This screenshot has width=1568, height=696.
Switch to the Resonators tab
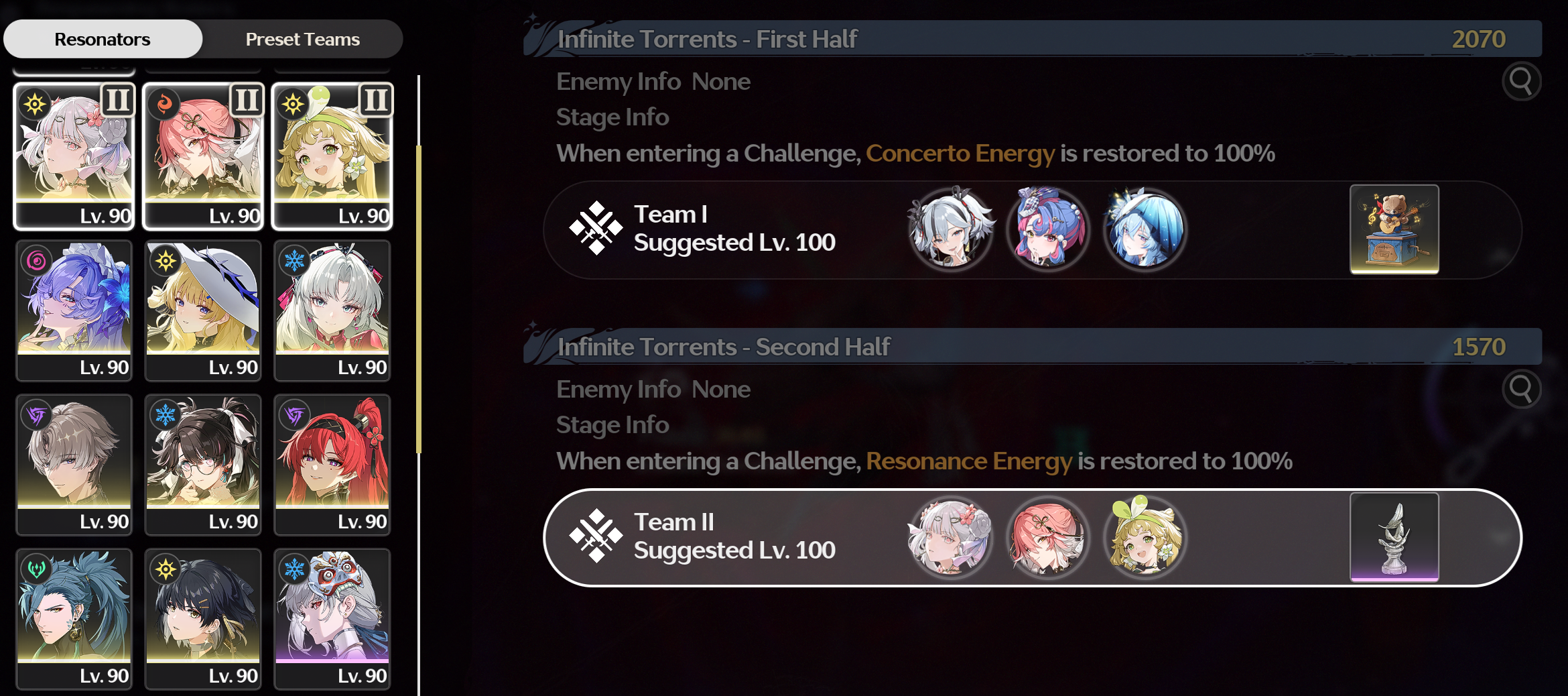click(103, 39)
